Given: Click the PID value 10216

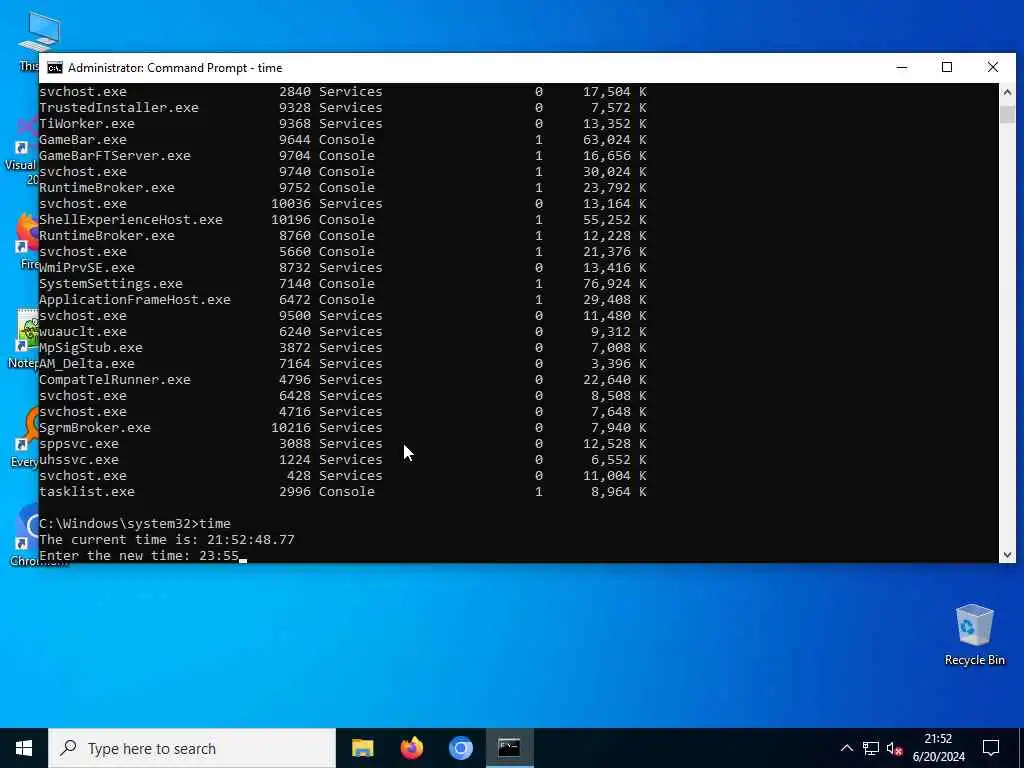Looking at the screenshot, I should coord(291,428).
